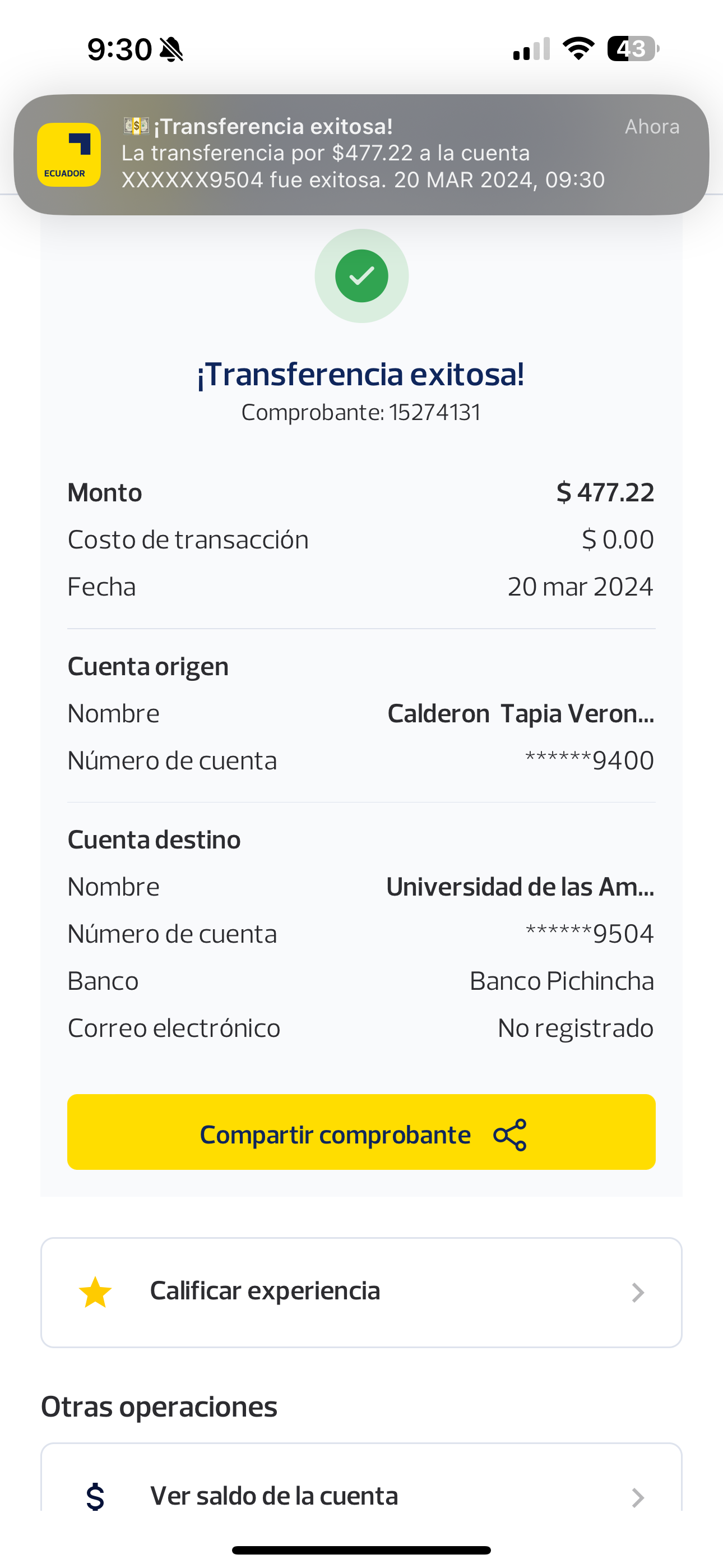Viewport: 723px width, 1568px height.
Task: Tap the battery indicator in status bar
Action: pos(633,49)
